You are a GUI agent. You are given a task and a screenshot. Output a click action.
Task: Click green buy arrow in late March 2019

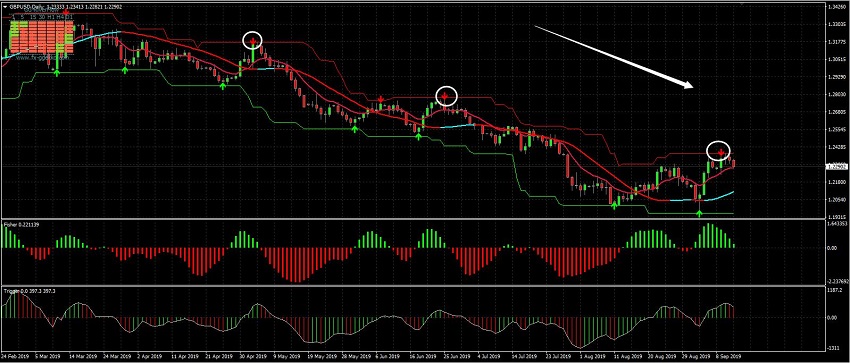(x=125, y=69)
